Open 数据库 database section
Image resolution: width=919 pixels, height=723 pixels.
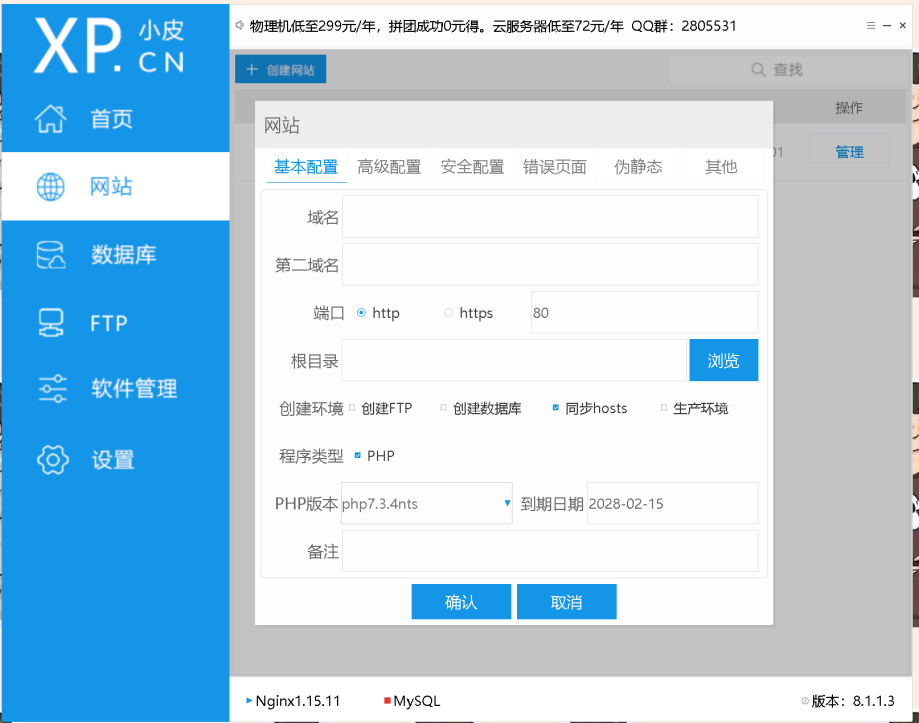click(115, 255)
